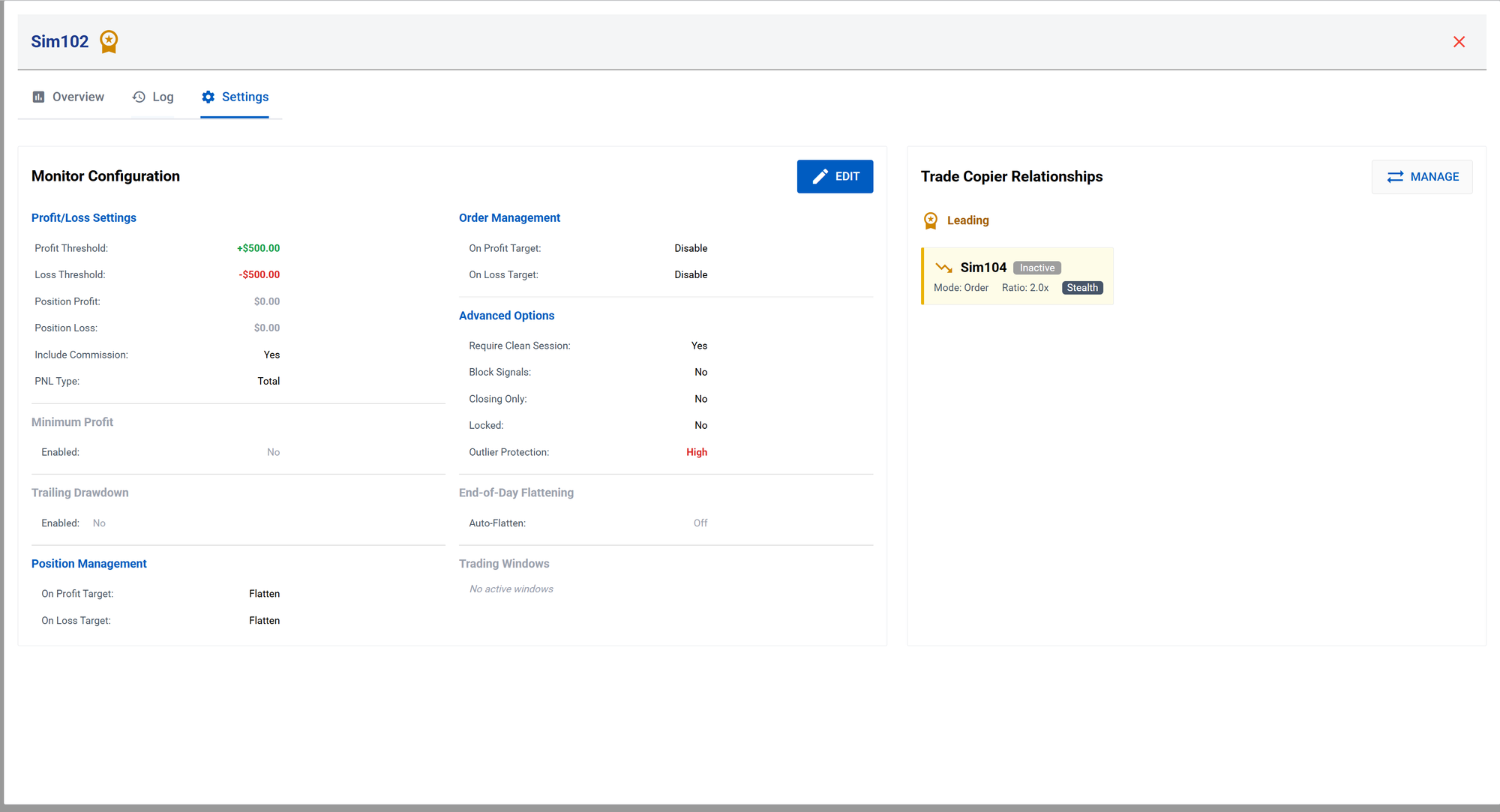Click the Profit/Loss Settings section heading
This screenshot has width=1500, height=812.
click(83, 217)
